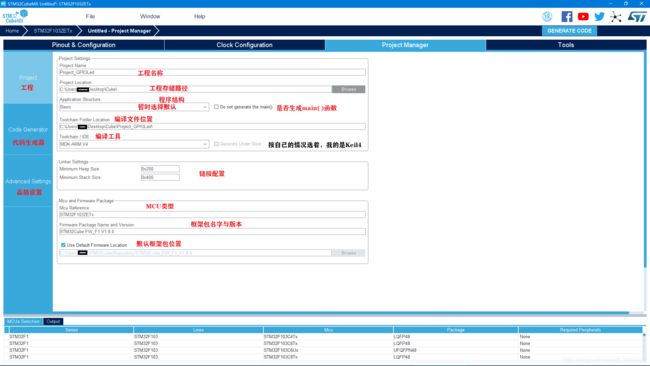Viewport: 650px width, 366px height.
Task: Open the Window menu
Action: point(150,17)
